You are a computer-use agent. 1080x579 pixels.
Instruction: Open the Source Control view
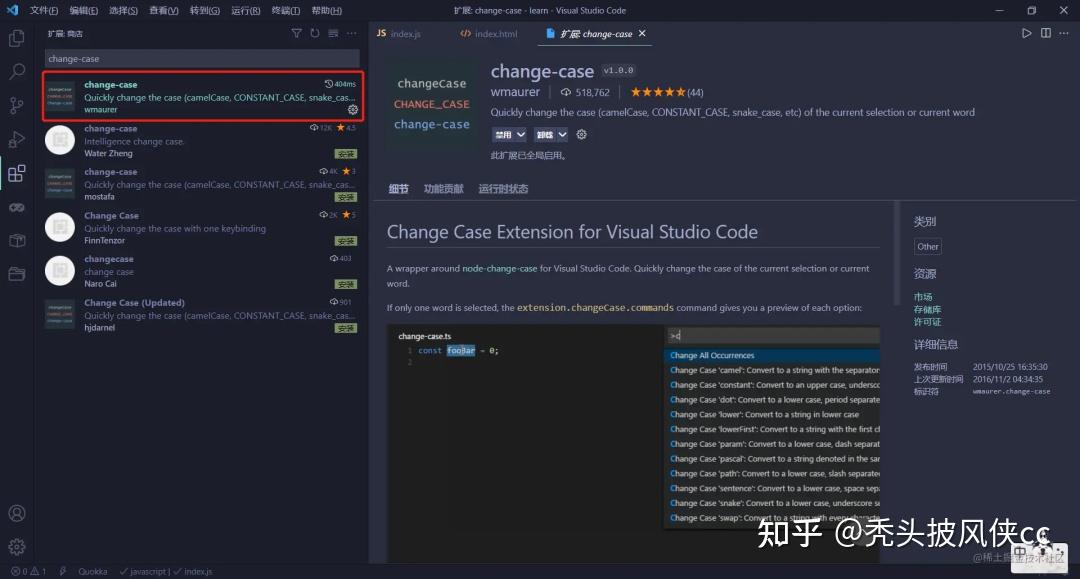point(17,105)
